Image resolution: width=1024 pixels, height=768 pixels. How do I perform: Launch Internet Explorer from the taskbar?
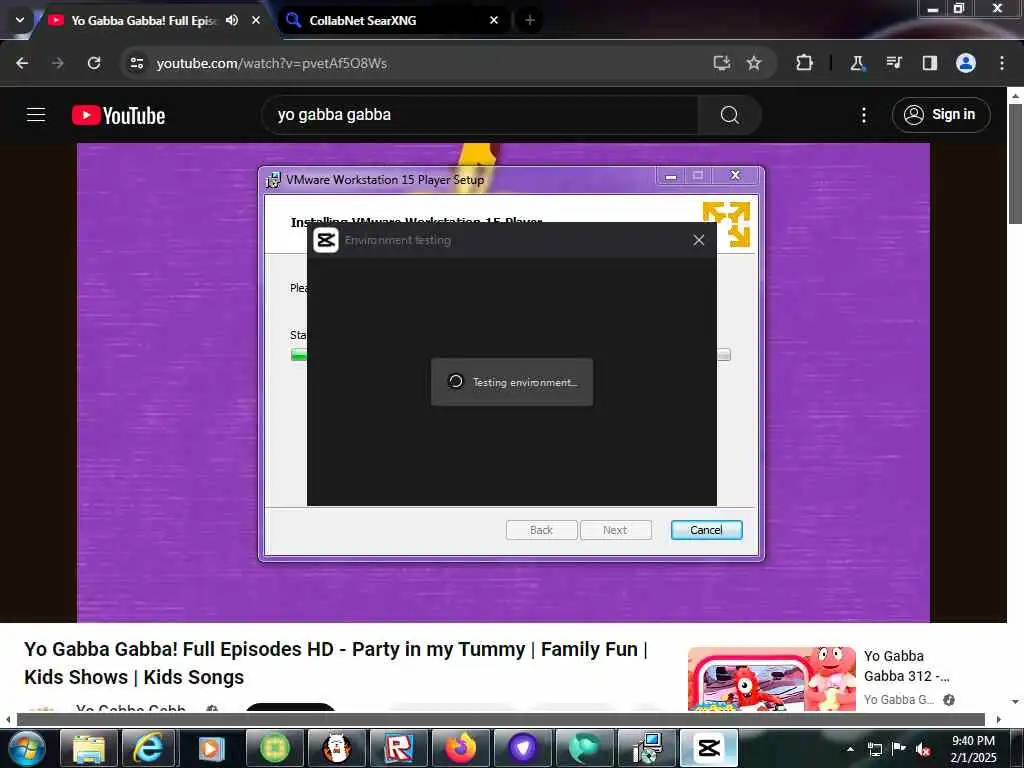(x=149, y=748)
